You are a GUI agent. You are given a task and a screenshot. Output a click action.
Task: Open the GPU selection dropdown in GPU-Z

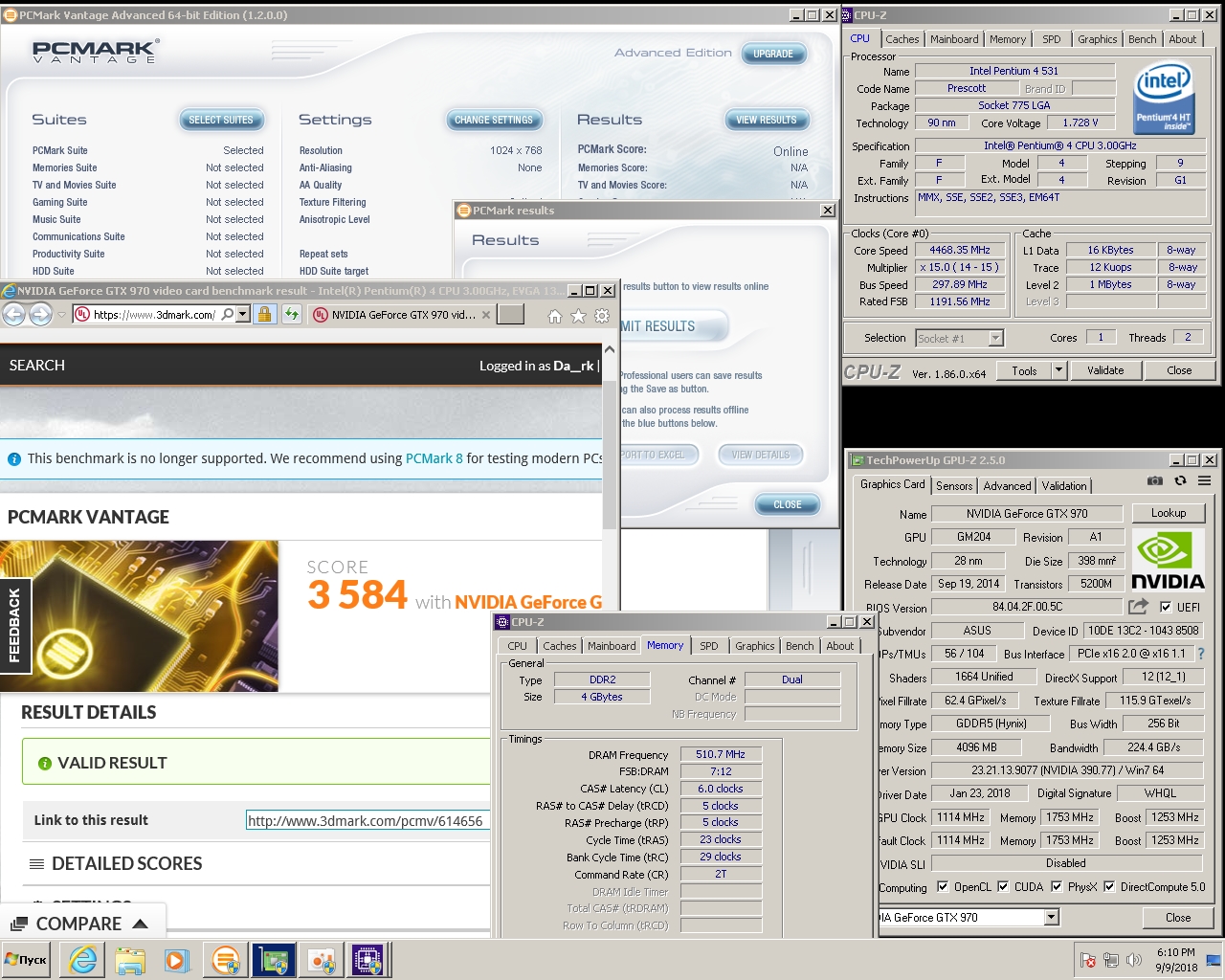coord(1052,917)
